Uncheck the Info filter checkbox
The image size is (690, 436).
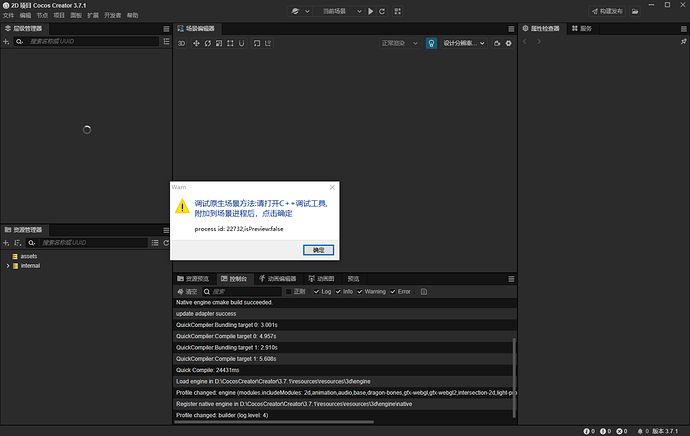point(338,292)
